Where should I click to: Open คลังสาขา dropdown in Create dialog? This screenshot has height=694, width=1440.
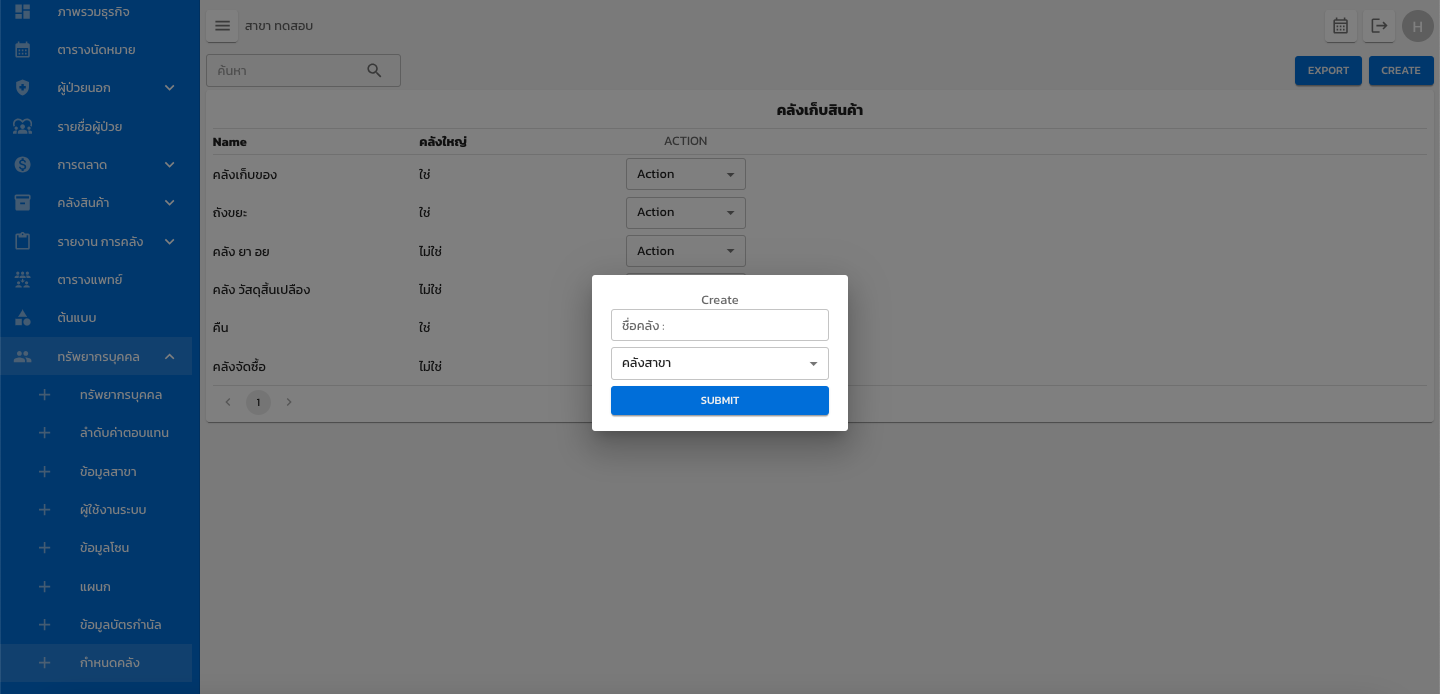click(720, 363)
